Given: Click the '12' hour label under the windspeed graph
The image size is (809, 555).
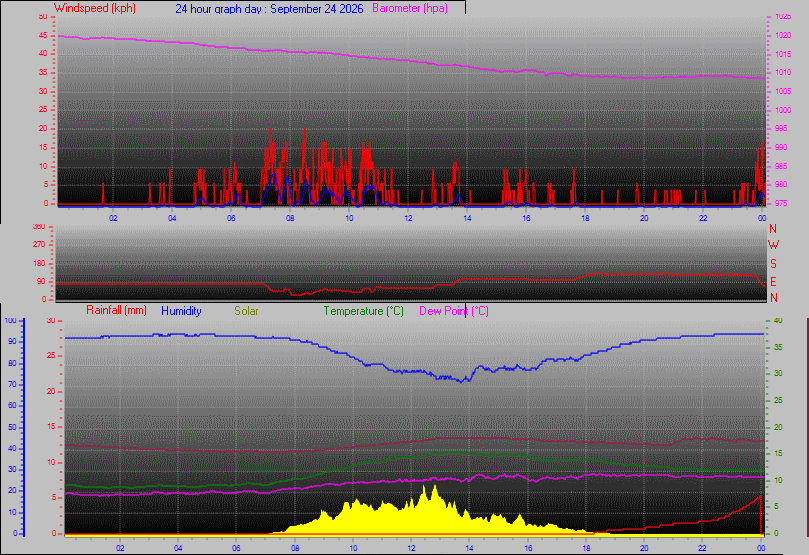Looking at the screenshot, I should [x=408, y=218].
